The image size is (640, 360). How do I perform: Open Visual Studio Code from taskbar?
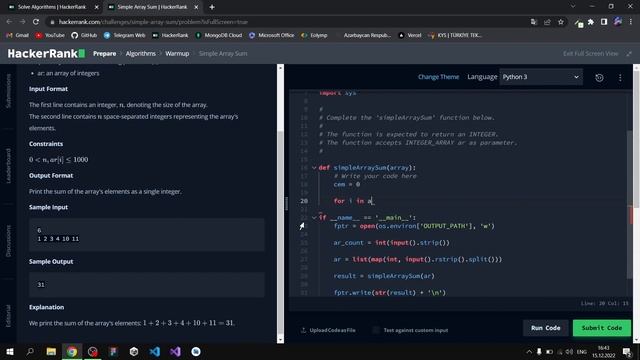pos(154,351)
